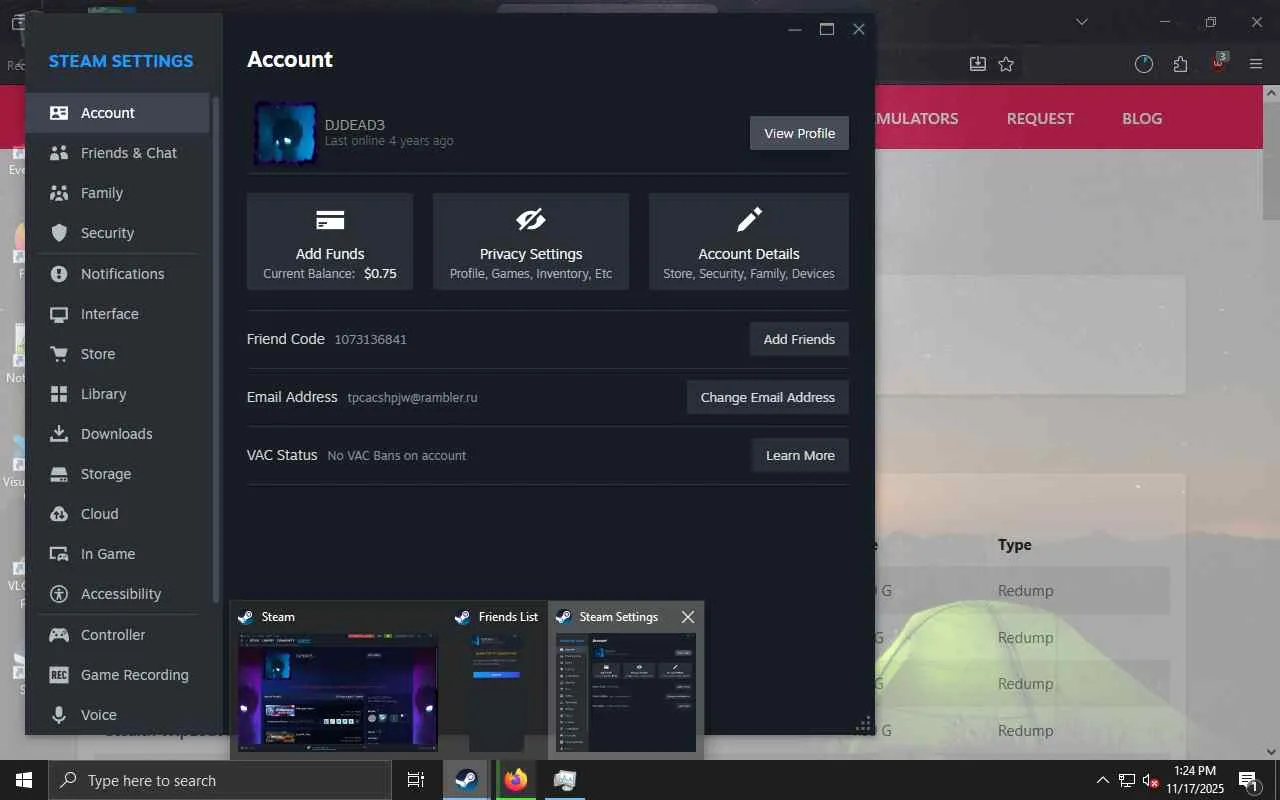1280x800 pixels.
Task: Click the Steam Settings sidebar scrollbar
Action: (216, 350)
